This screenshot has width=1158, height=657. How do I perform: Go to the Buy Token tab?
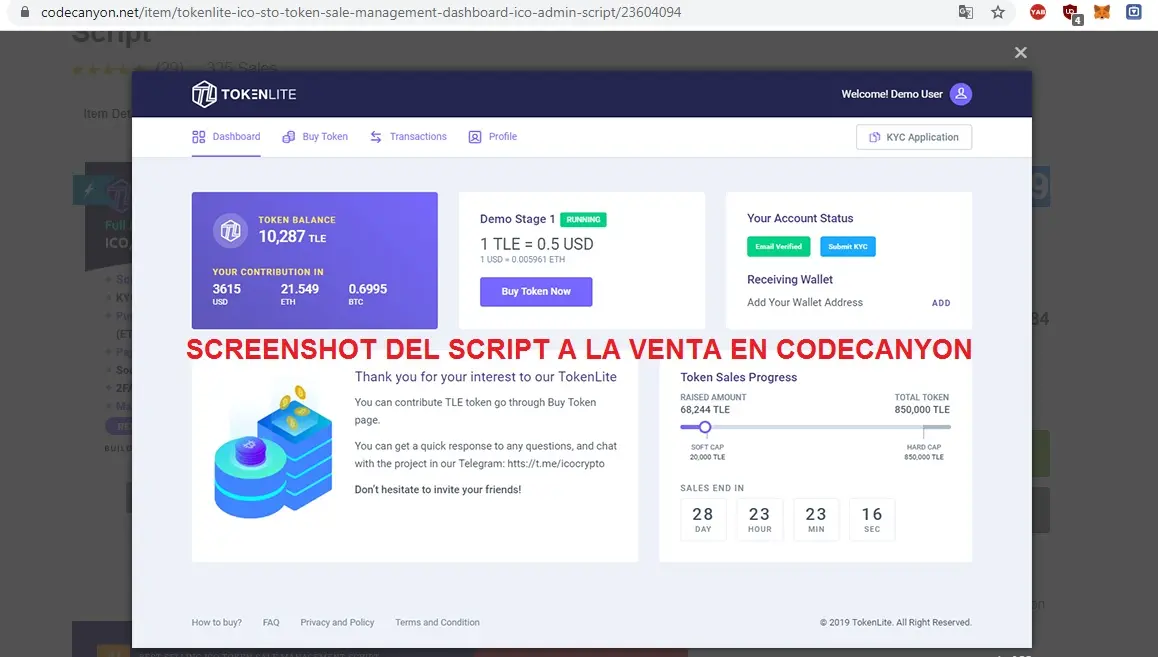tap(315, 137)
